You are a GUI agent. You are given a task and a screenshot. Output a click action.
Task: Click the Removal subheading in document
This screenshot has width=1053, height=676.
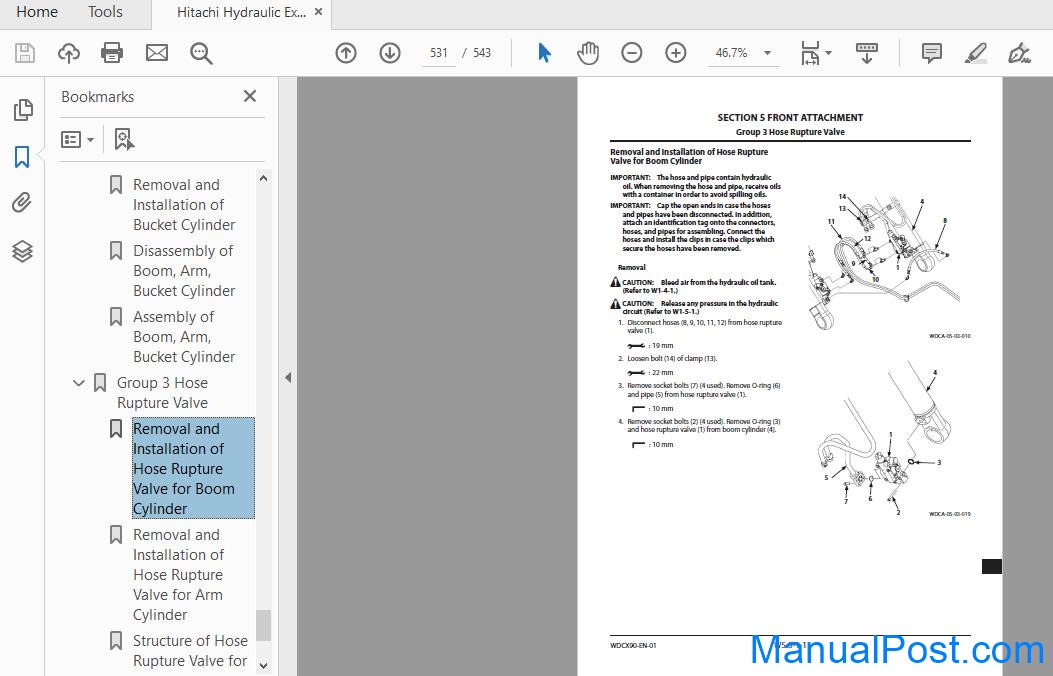click(x=631, y=267)
